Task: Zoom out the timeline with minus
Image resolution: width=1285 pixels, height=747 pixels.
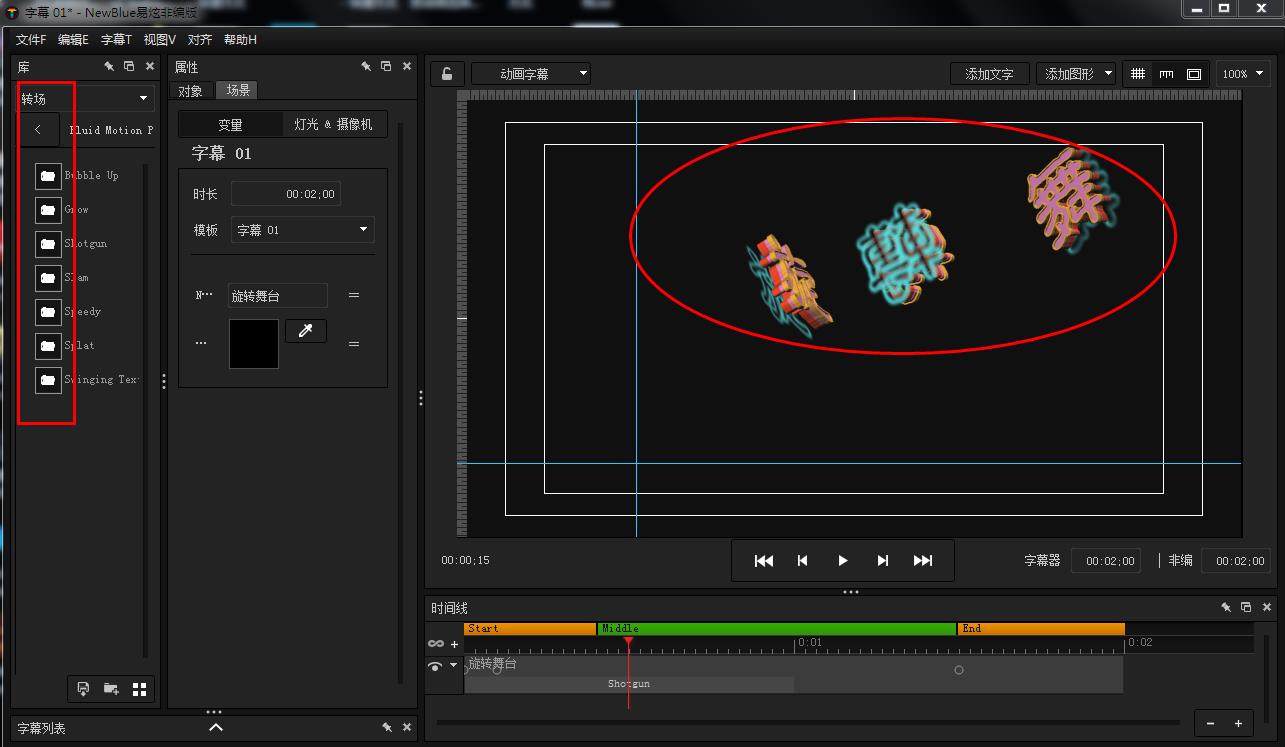Action: pyautogui.click(x=1210, y=723)
